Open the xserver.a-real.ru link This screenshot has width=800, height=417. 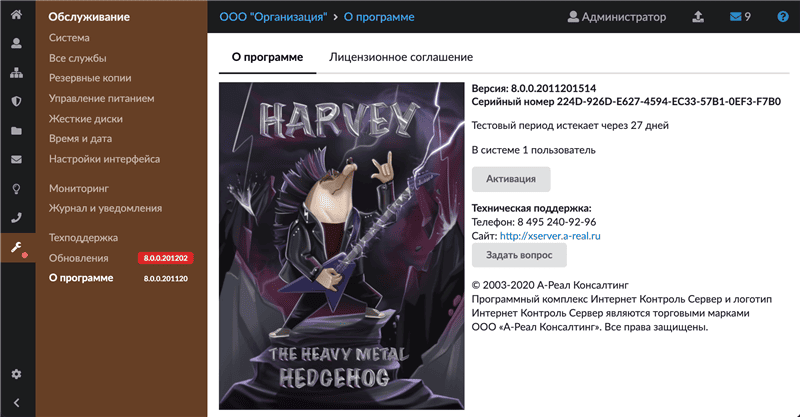[x=550, y=236]
